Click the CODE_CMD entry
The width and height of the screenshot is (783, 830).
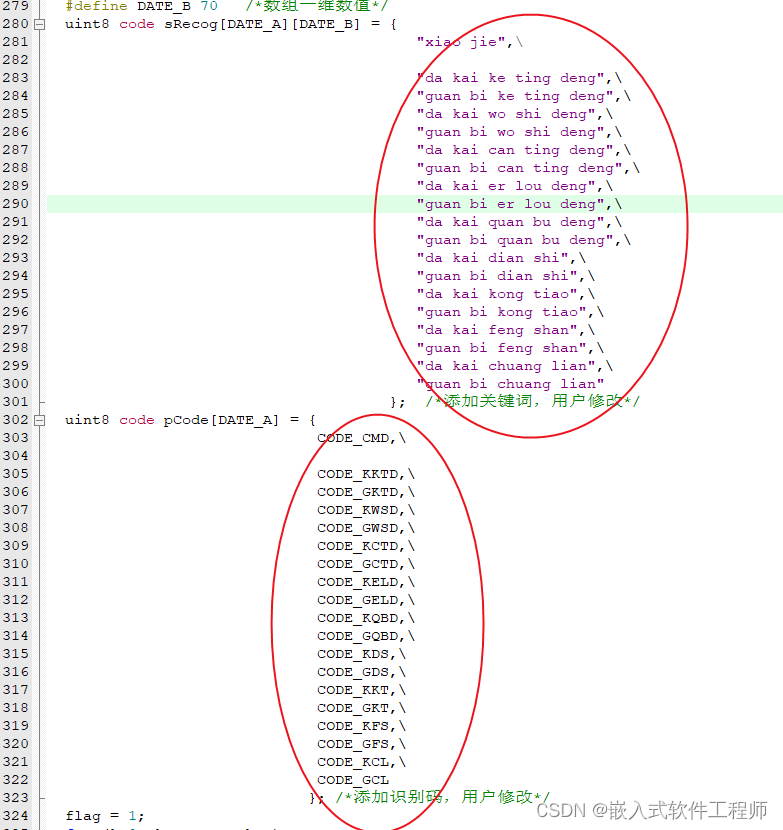coord(353,438)
